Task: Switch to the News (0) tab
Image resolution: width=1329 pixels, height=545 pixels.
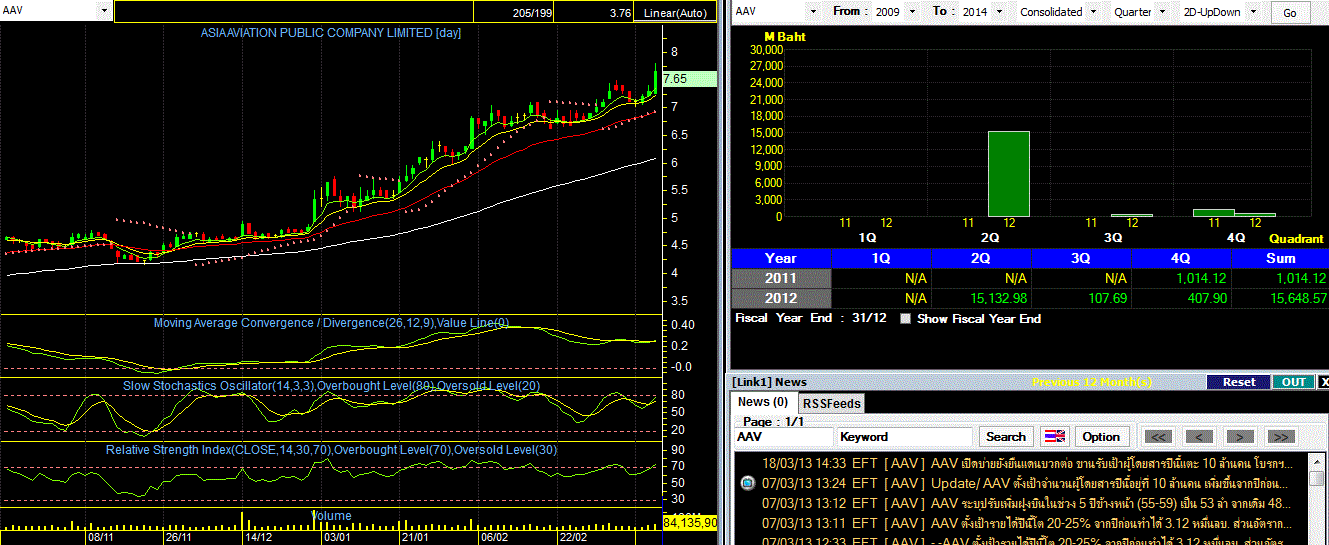Action: (763, 402)
